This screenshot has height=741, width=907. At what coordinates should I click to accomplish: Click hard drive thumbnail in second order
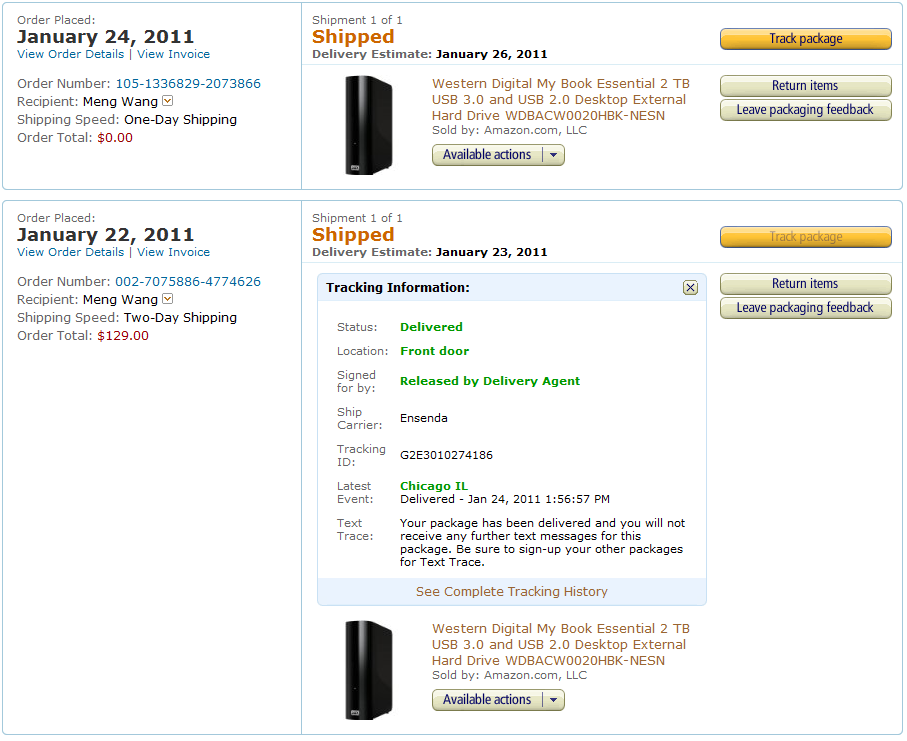367,669
